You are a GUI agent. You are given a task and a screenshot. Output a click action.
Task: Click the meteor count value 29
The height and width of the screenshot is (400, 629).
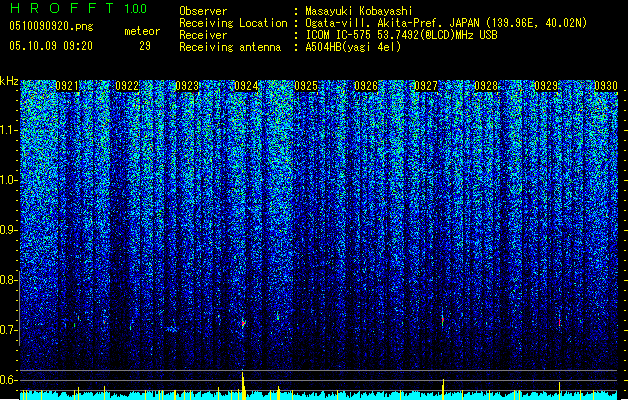tap(145, 46)
